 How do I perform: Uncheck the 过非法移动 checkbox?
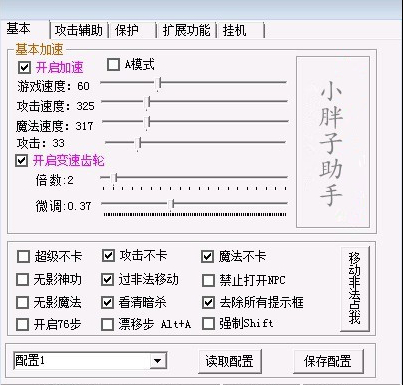click(x=107, y=279)
